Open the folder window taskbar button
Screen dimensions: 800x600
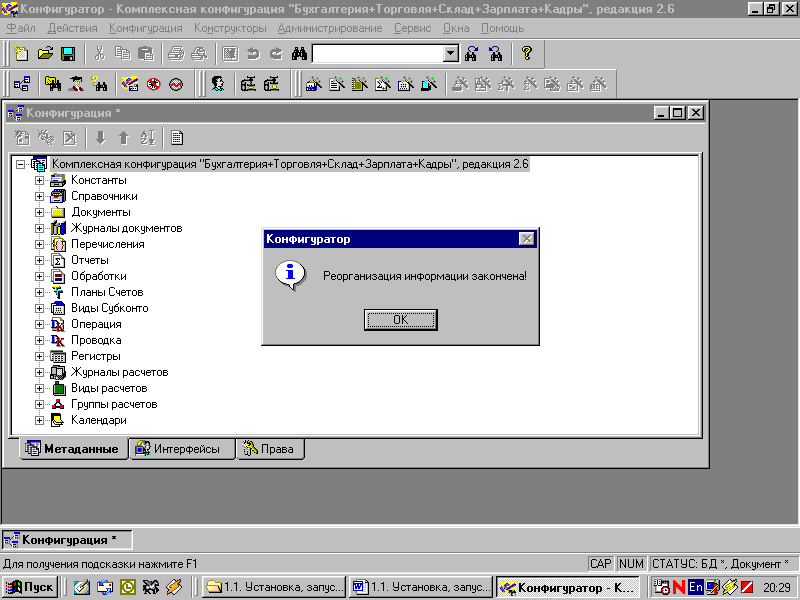(274, 587)
